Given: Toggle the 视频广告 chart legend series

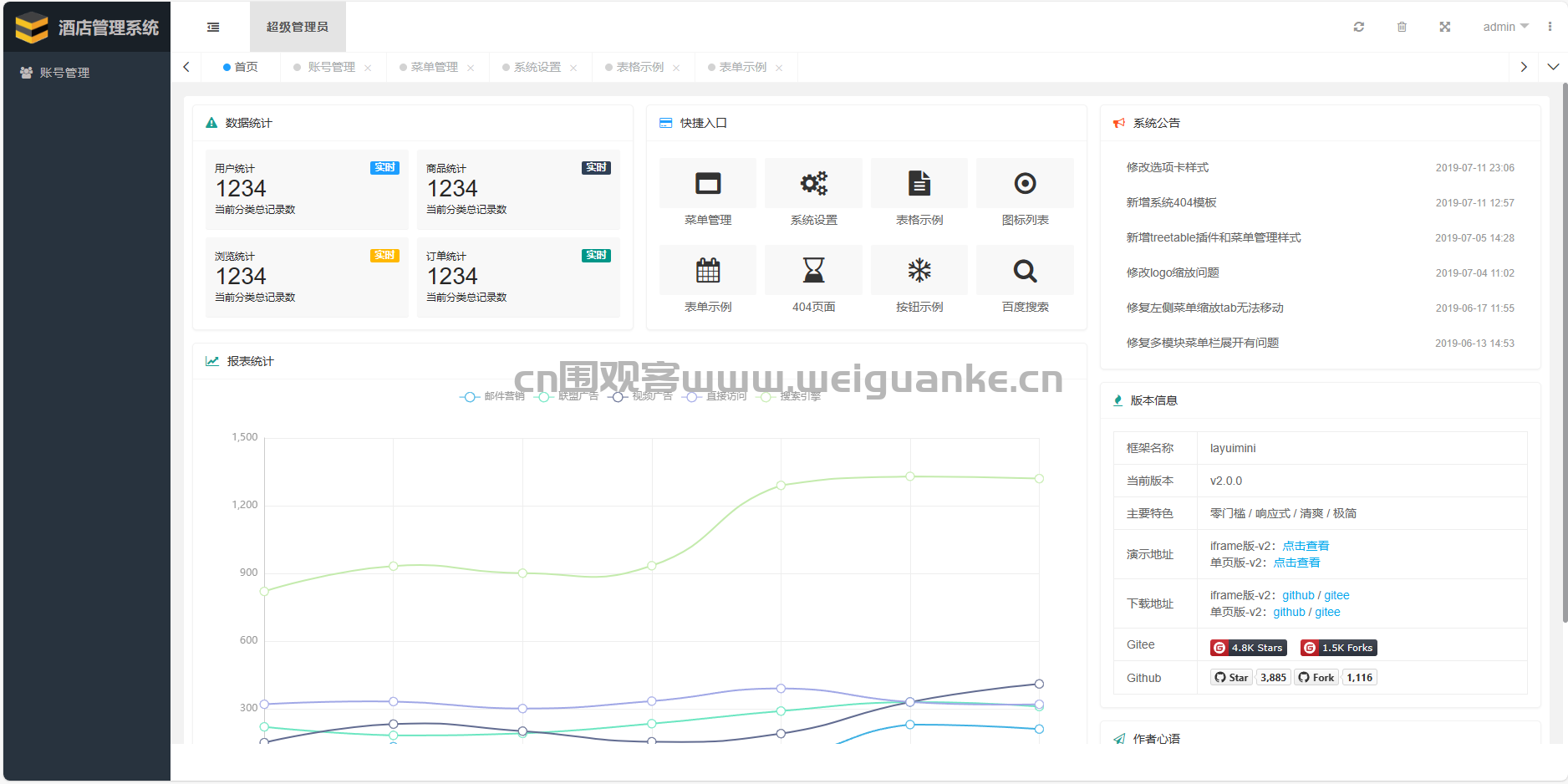Looking at the screenshot, I should [640, 396].
